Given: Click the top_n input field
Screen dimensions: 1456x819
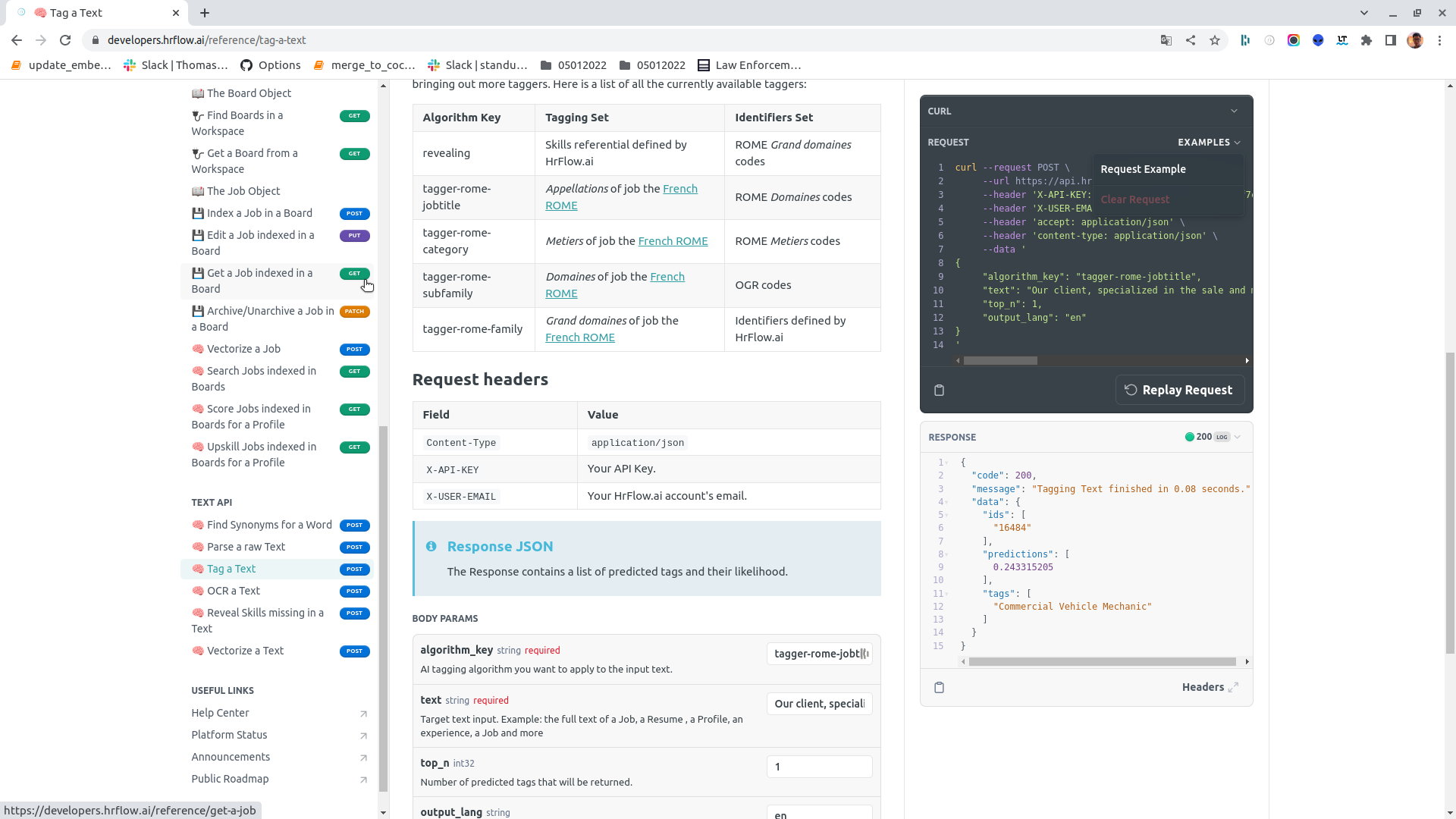Looking at the screenshot, I should tap(819, 767).
